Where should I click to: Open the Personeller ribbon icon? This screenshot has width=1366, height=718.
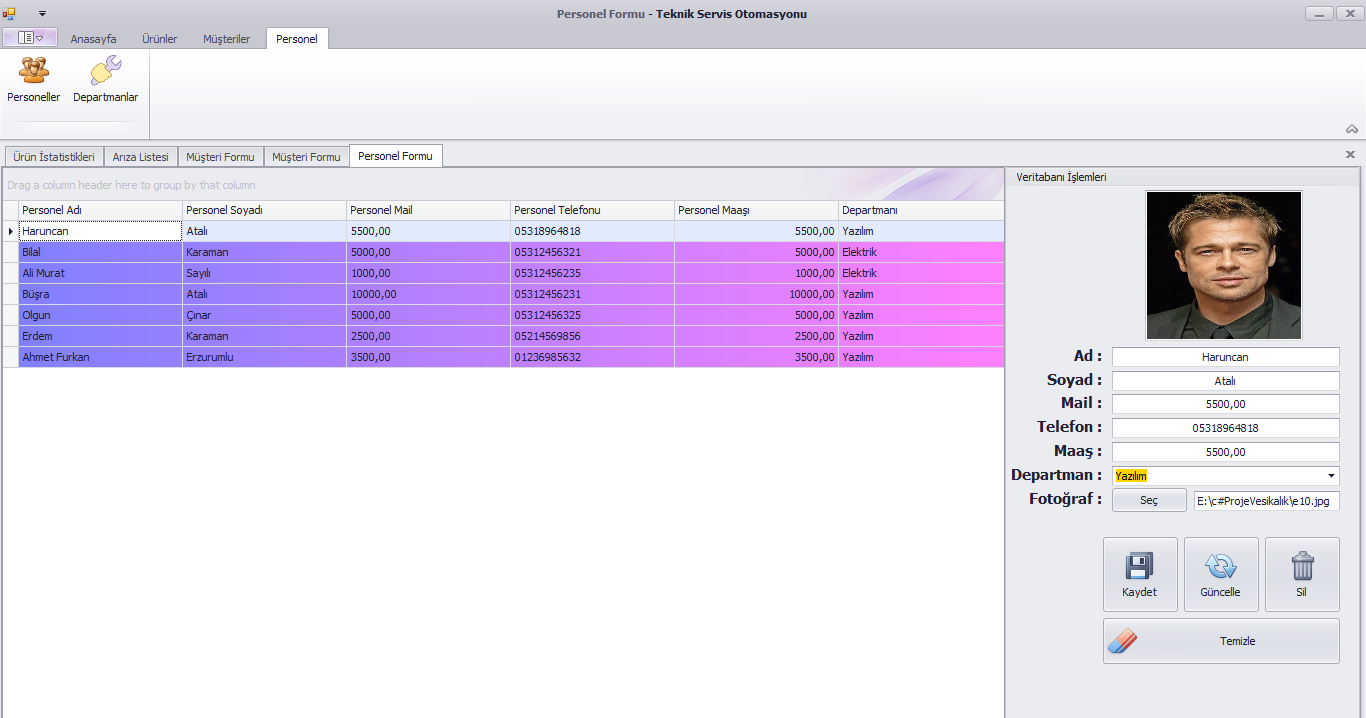(33, 80)
